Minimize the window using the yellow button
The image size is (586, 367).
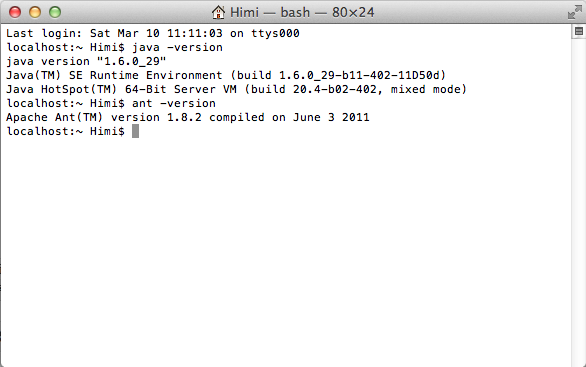coord(35,12)
